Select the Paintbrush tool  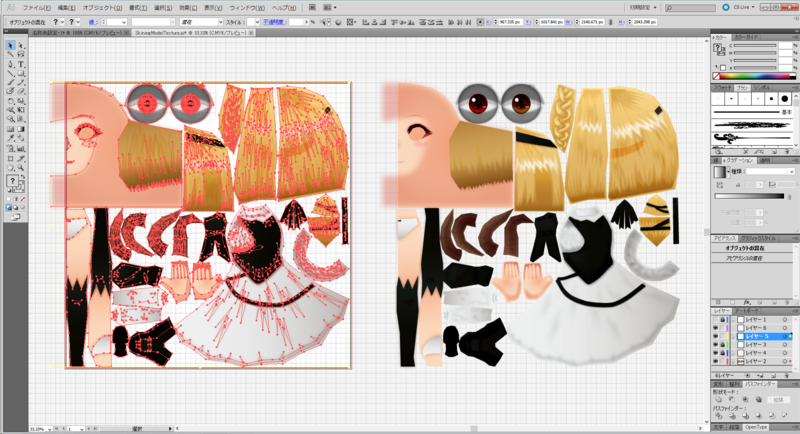(x=10, y=82)
